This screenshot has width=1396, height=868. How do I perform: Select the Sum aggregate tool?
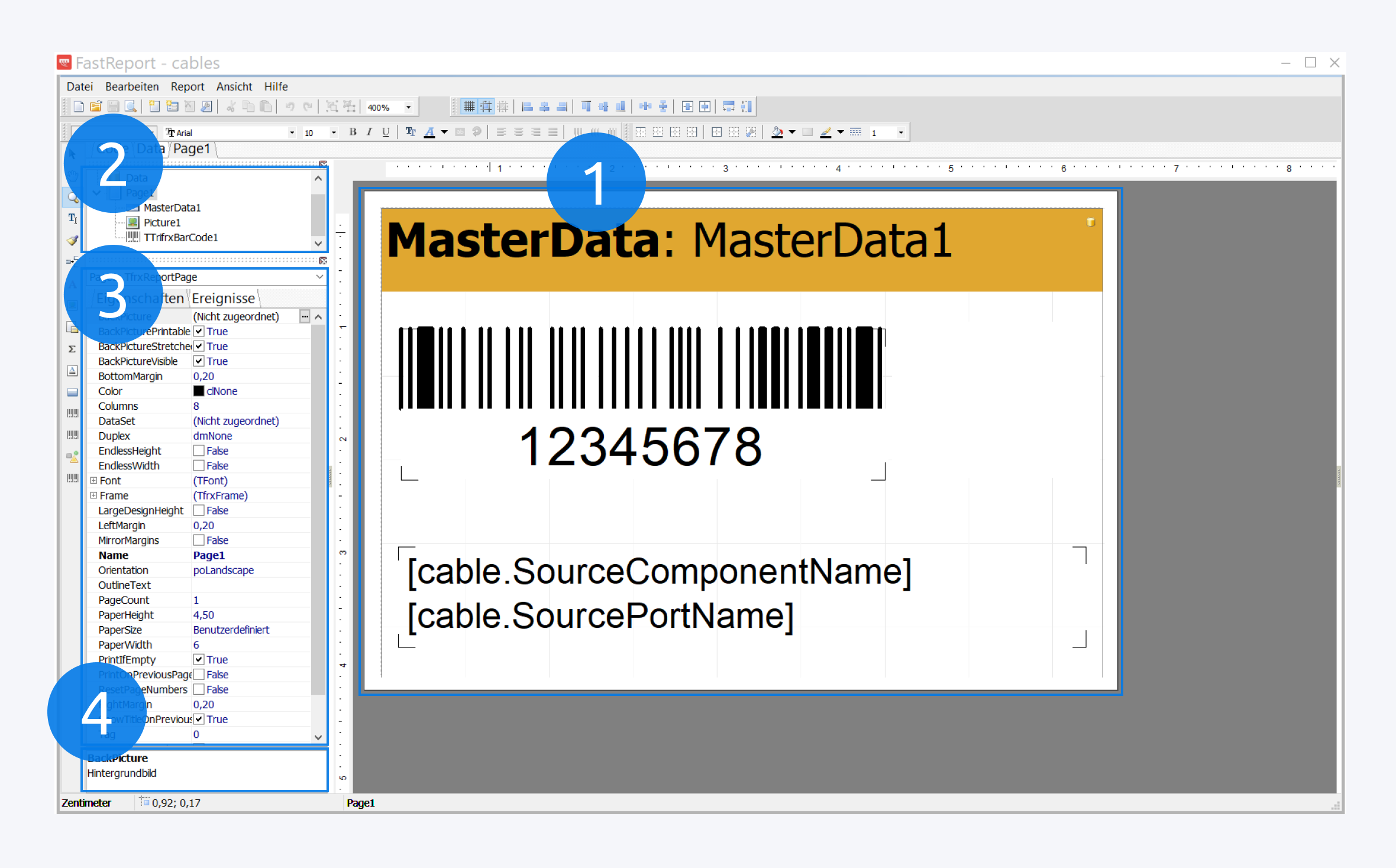(72, 349)
